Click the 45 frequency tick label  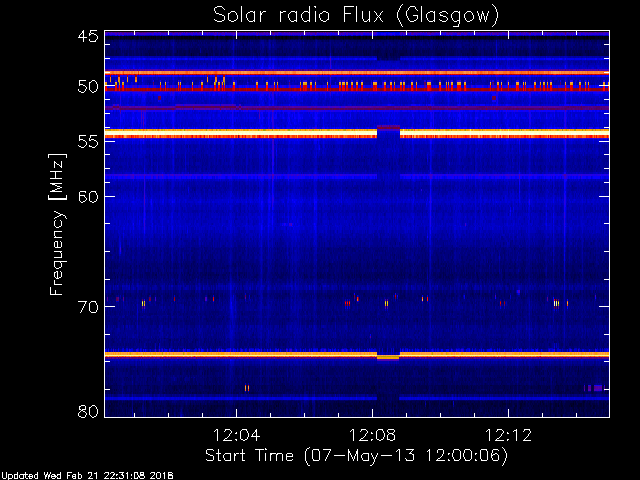pyautogui.click(x=88, y=36)
